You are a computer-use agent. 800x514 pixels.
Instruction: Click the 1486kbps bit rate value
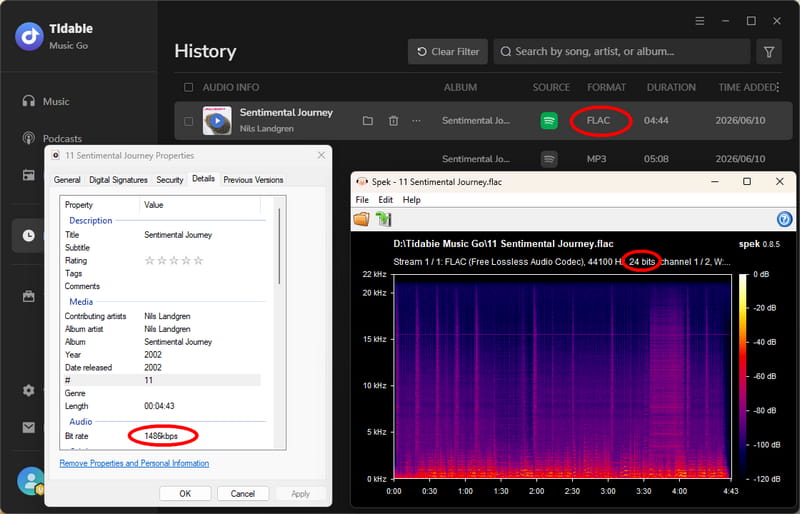point(161,436)
